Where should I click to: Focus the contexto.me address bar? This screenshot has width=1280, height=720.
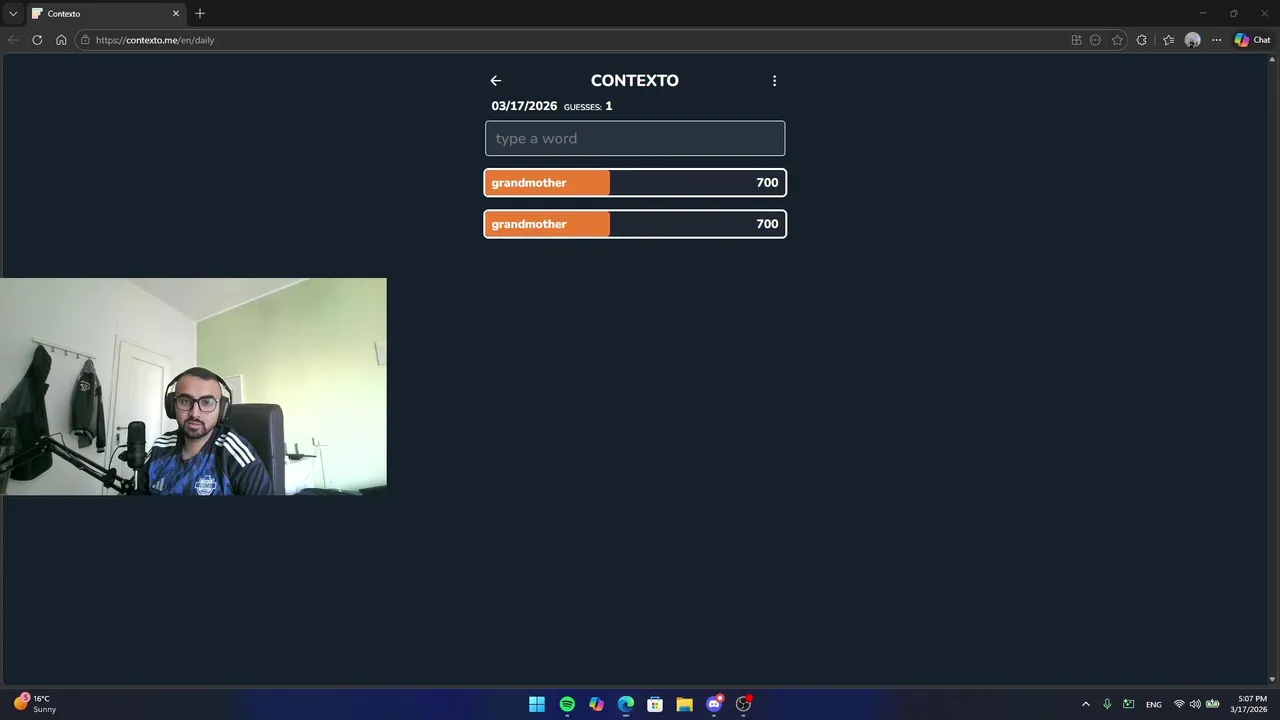(x=570, y=40)
